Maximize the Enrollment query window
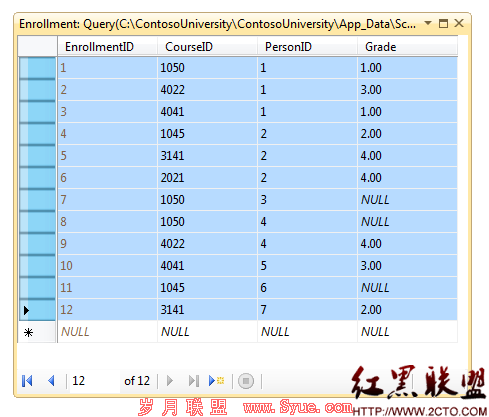 point(443,23)
